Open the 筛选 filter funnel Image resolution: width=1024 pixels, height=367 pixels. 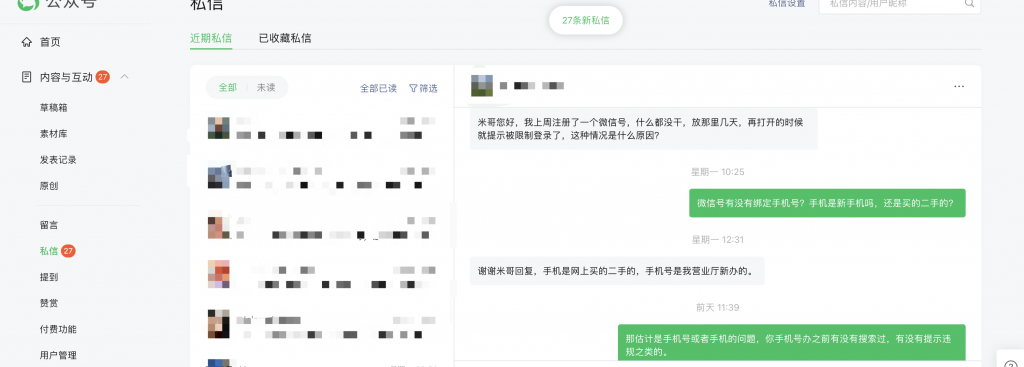(423, 88)
